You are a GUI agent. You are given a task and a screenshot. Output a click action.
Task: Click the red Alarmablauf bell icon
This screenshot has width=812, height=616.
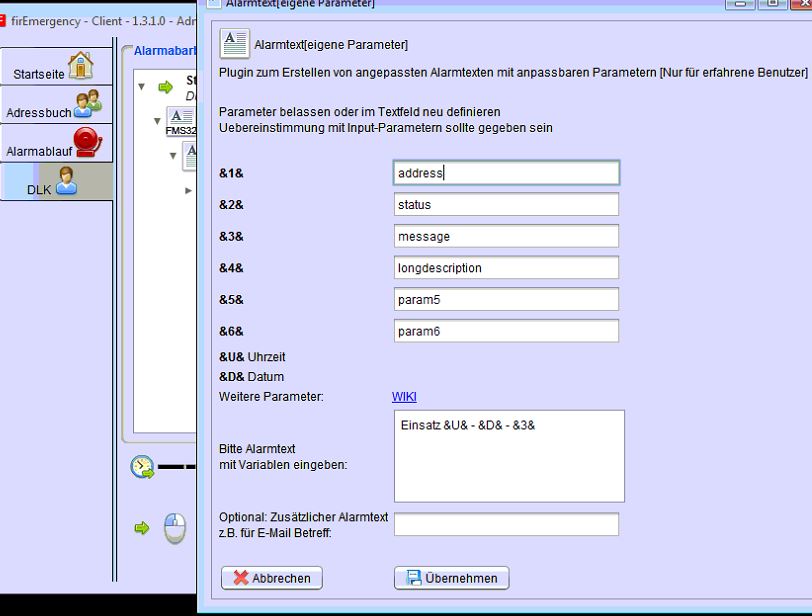(88, 143)
